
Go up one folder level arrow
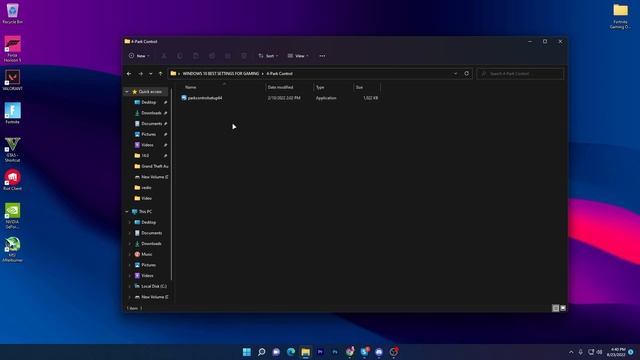(160, 74)
